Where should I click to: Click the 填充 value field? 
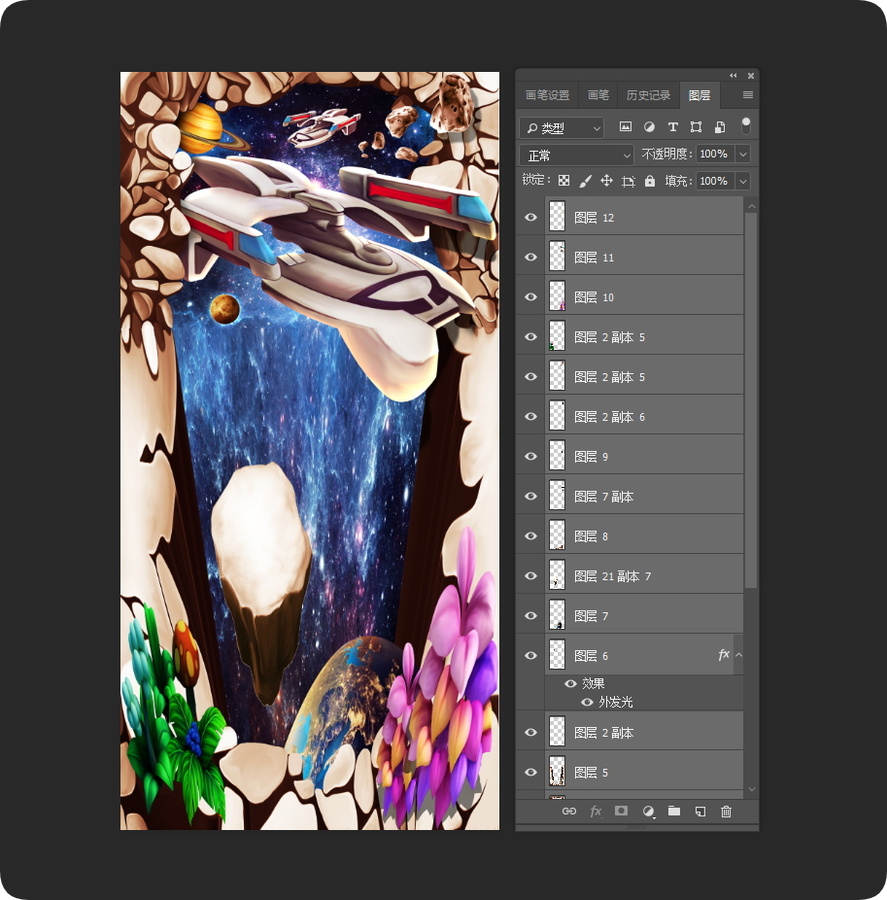click(715, 181)
